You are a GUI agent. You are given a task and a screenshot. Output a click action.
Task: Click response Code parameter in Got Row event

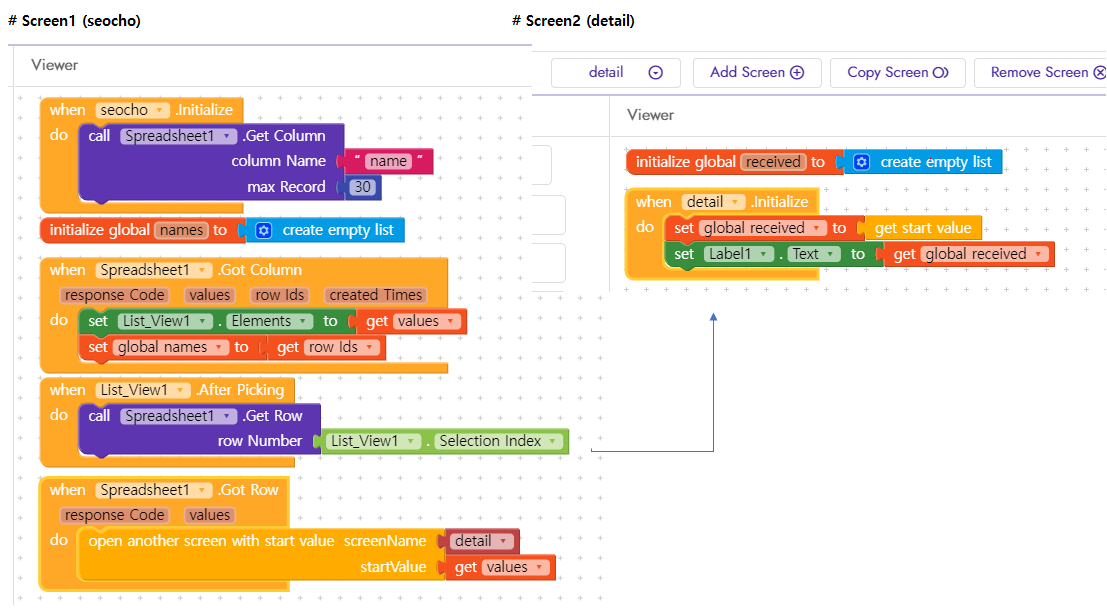pos(114,516)
